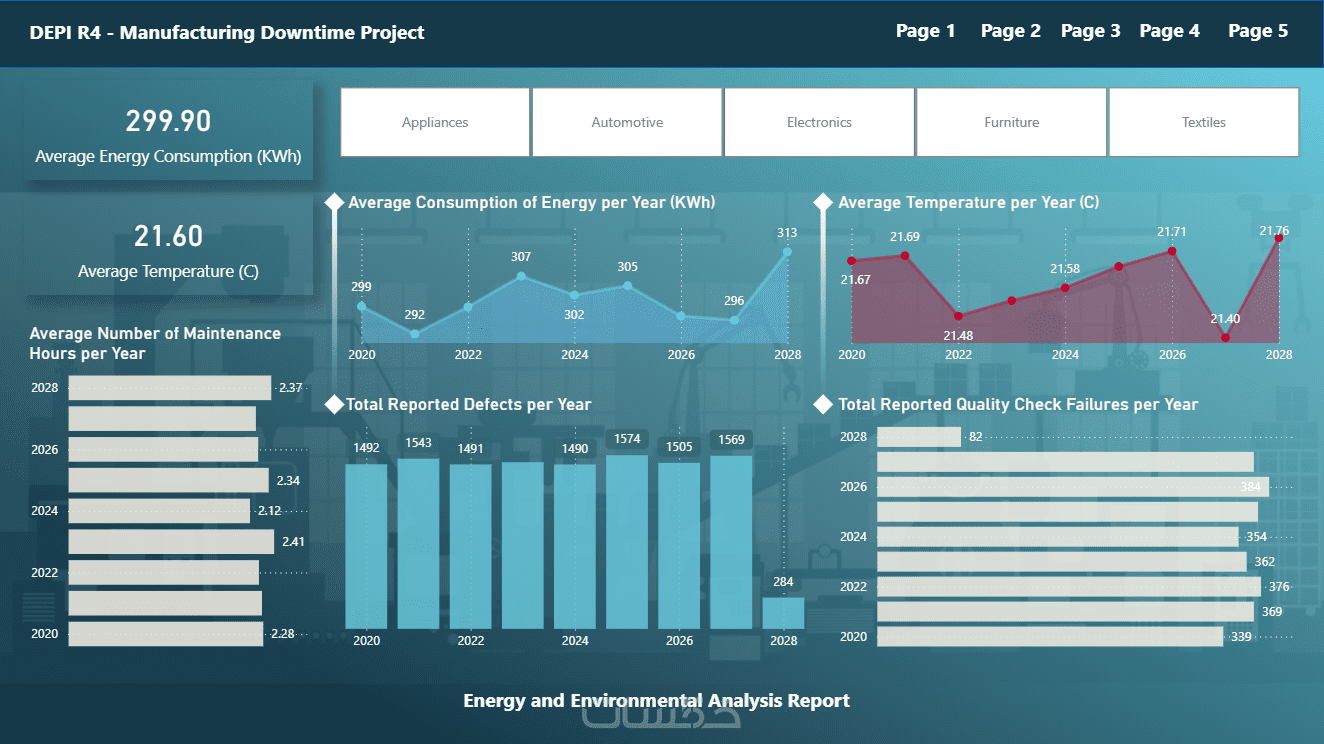Select the 2025 defects bar labeled 1574
Viewport: 1324px width, 744px height.
[627, 542]
